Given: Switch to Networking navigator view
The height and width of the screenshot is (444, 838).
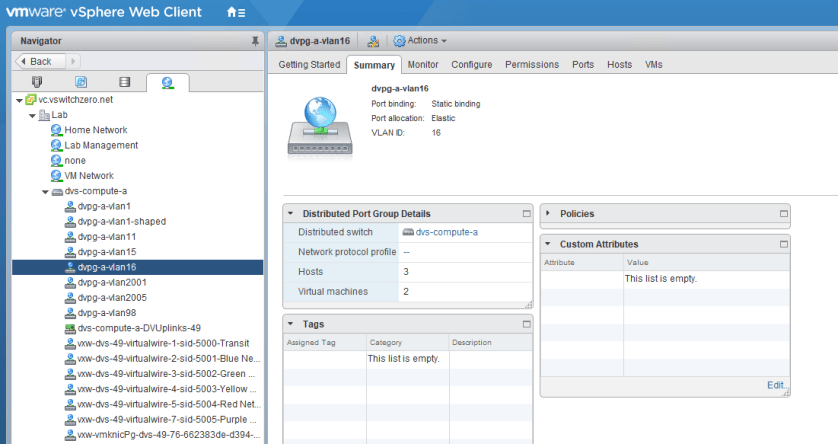Looking at the screenshot, I should (167, 82).
